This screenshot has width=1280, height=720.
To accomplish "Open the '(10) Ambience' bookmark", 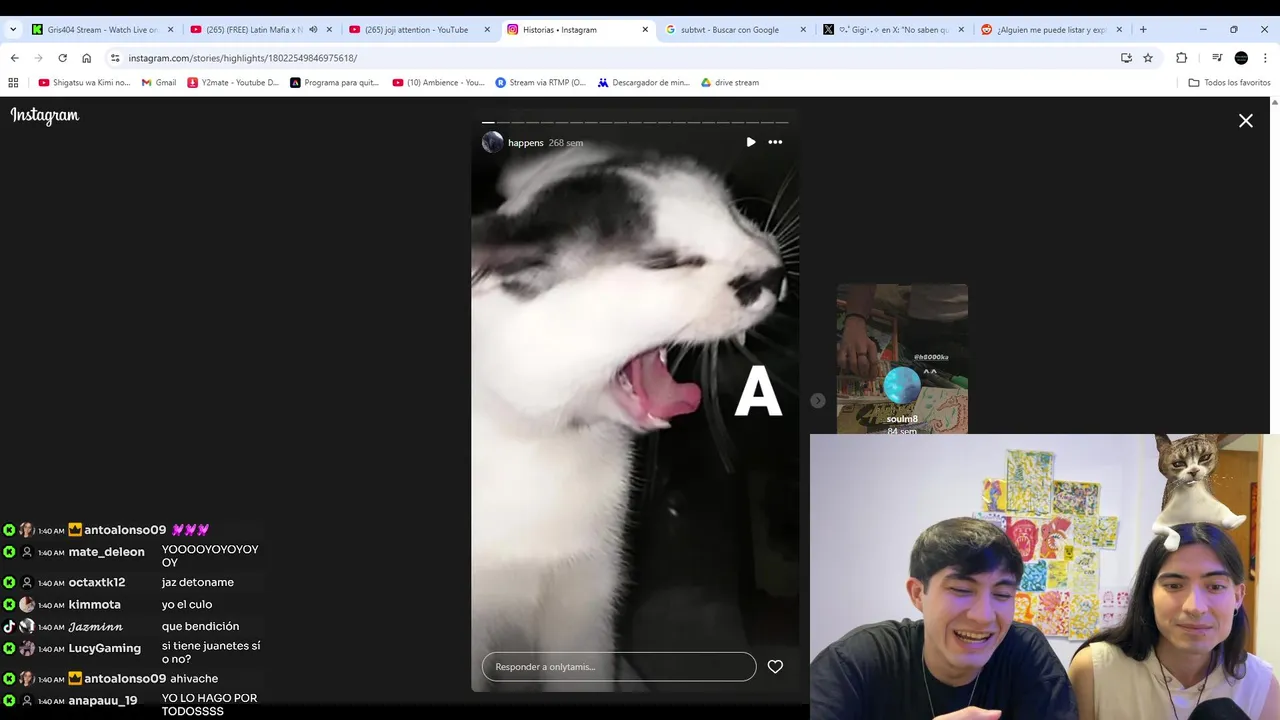I will click(x=438, y=83).
